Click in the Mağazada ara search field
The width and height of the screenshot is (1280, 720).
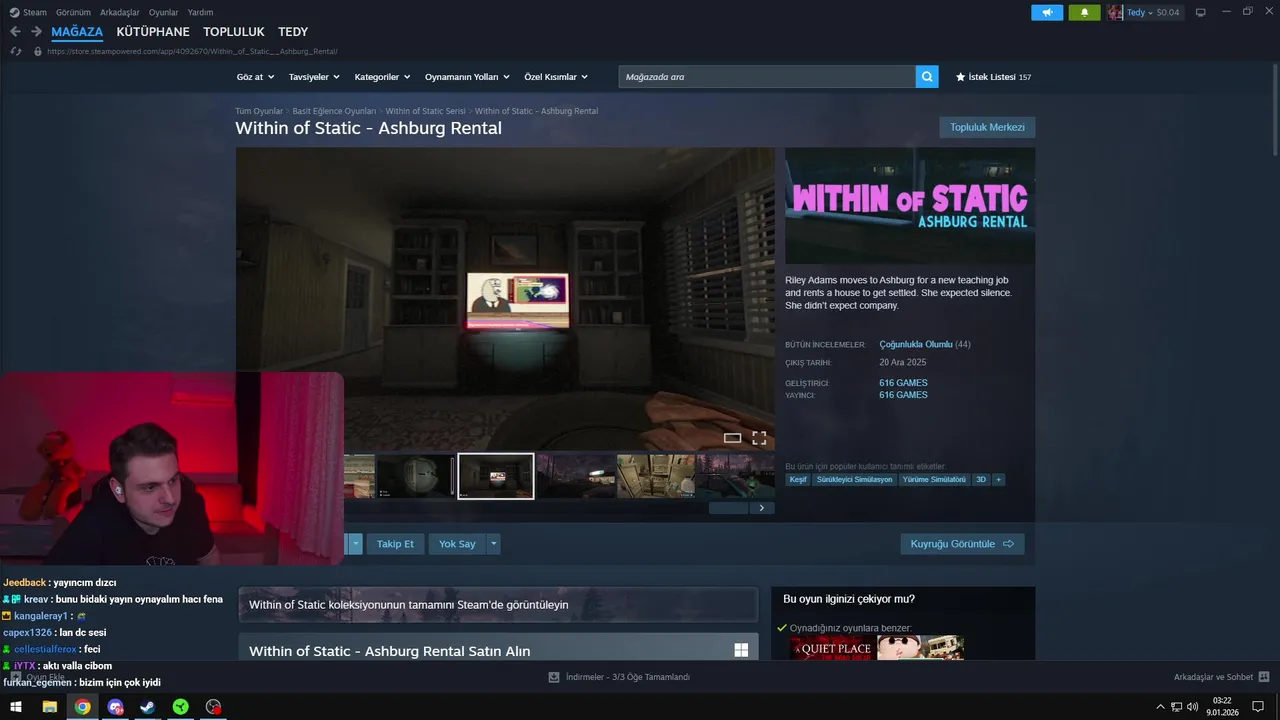tap(767, 77)
